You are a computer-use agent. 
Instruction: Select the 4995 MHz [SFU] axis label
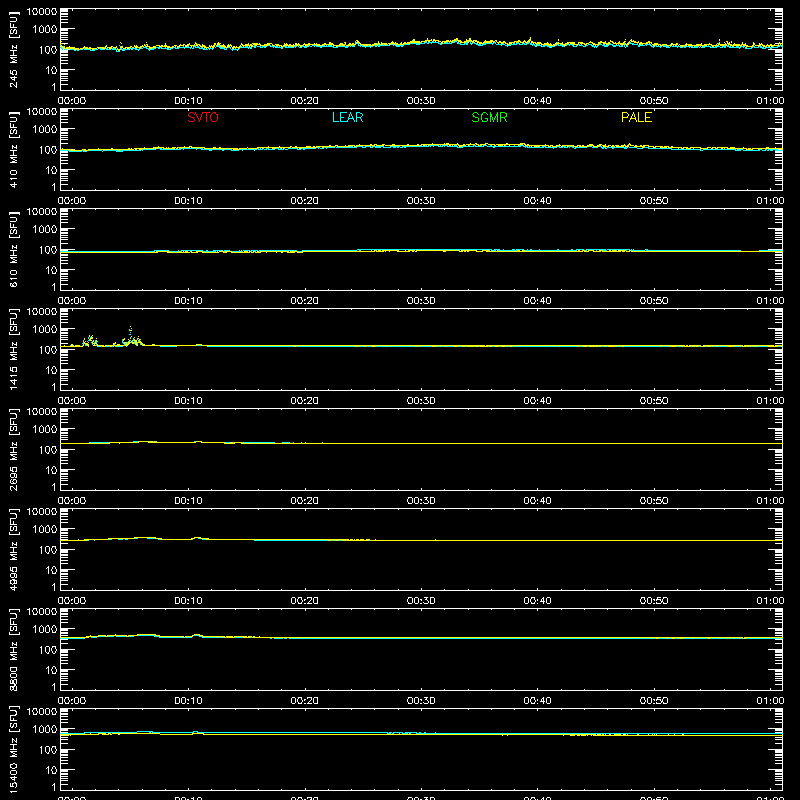14,549
